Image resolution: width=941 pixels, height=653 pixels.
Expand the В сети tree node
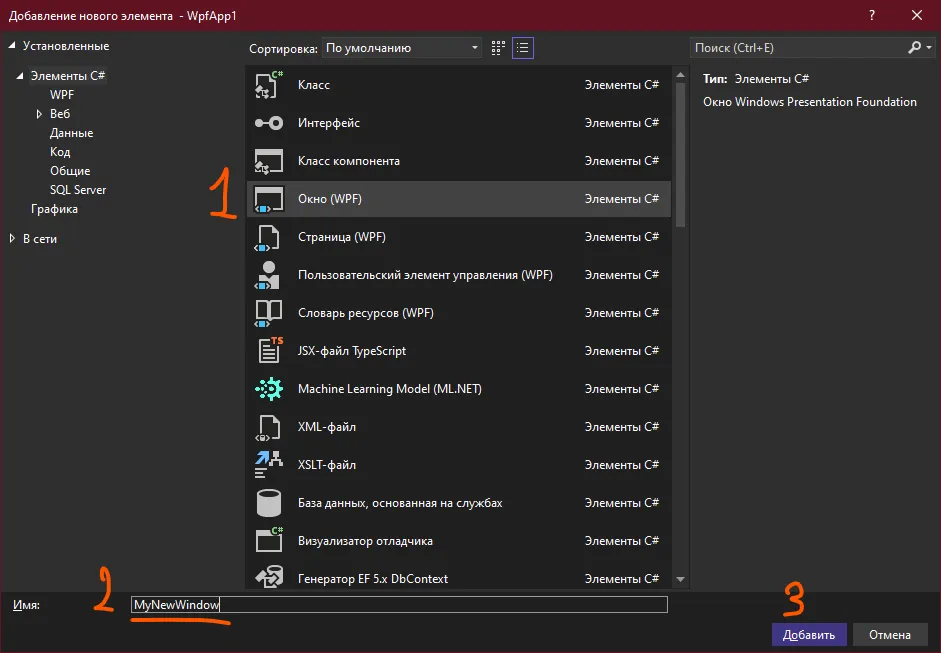point(12,238)
